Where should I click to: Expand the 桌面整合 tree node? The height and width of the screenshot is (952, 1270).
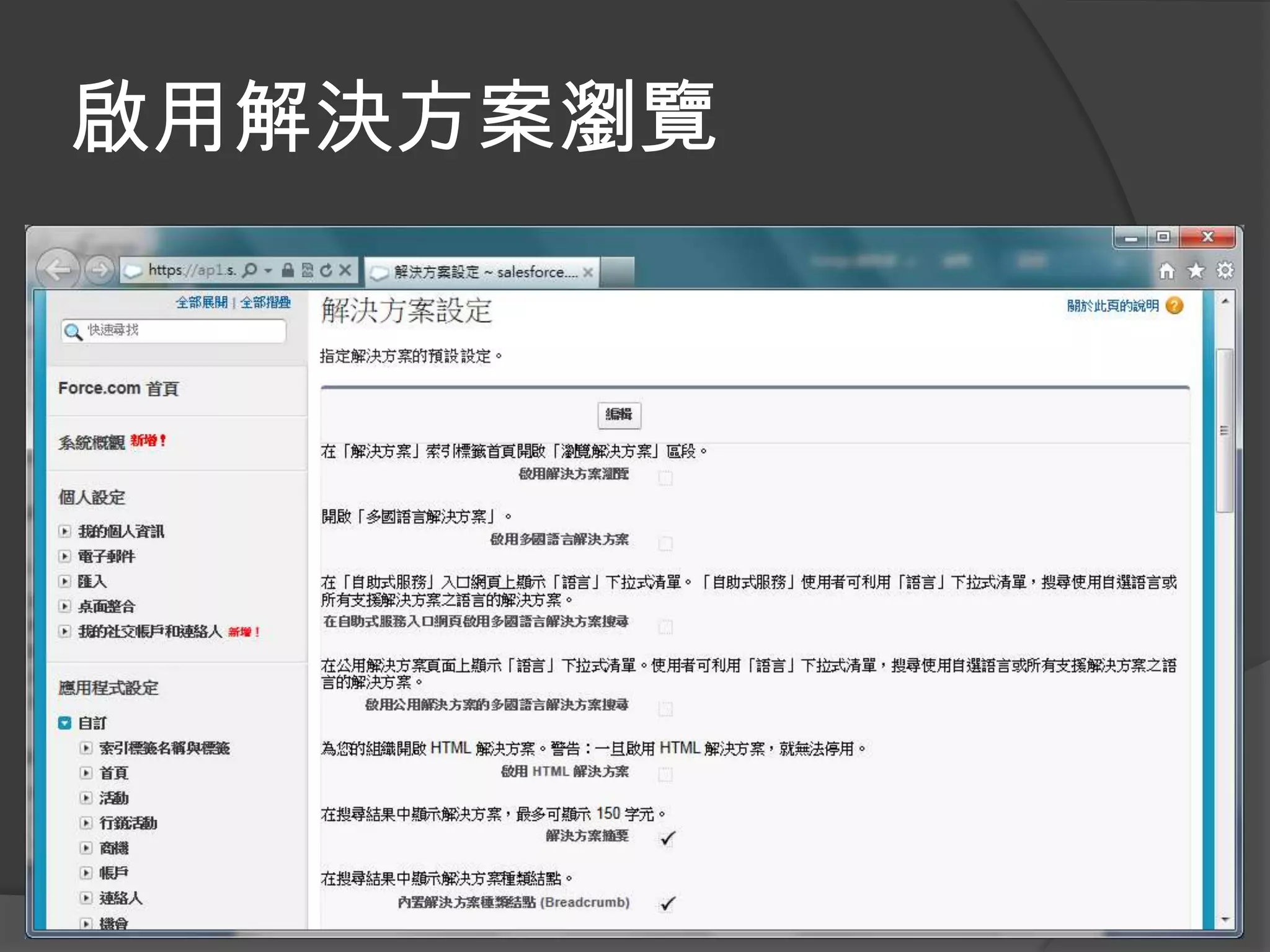coord(64,606)
